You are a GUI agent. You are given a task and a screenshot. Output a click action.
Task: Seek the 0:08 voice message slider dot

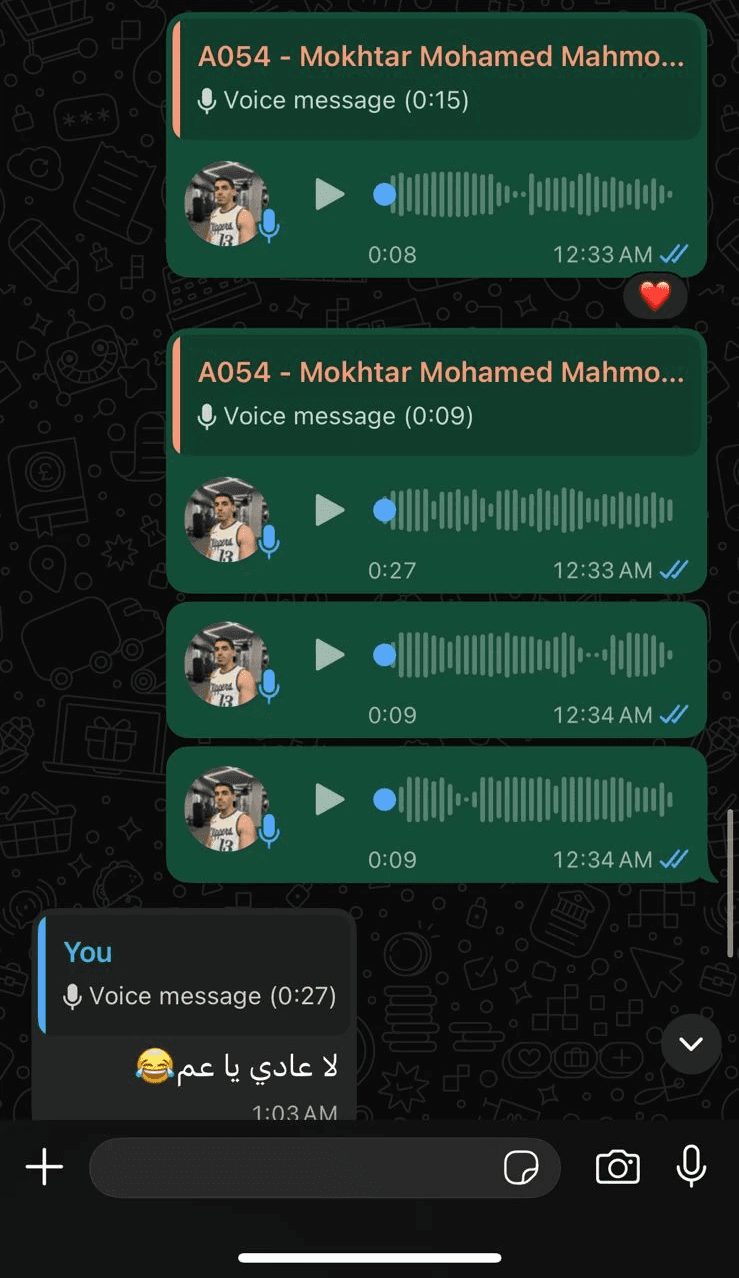(x=384, y=194)
